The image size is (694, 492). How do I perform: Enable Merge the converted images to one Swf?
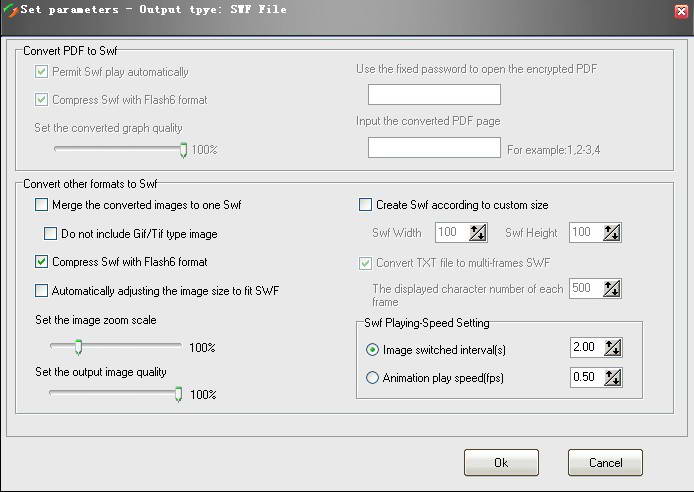(42, 205)
